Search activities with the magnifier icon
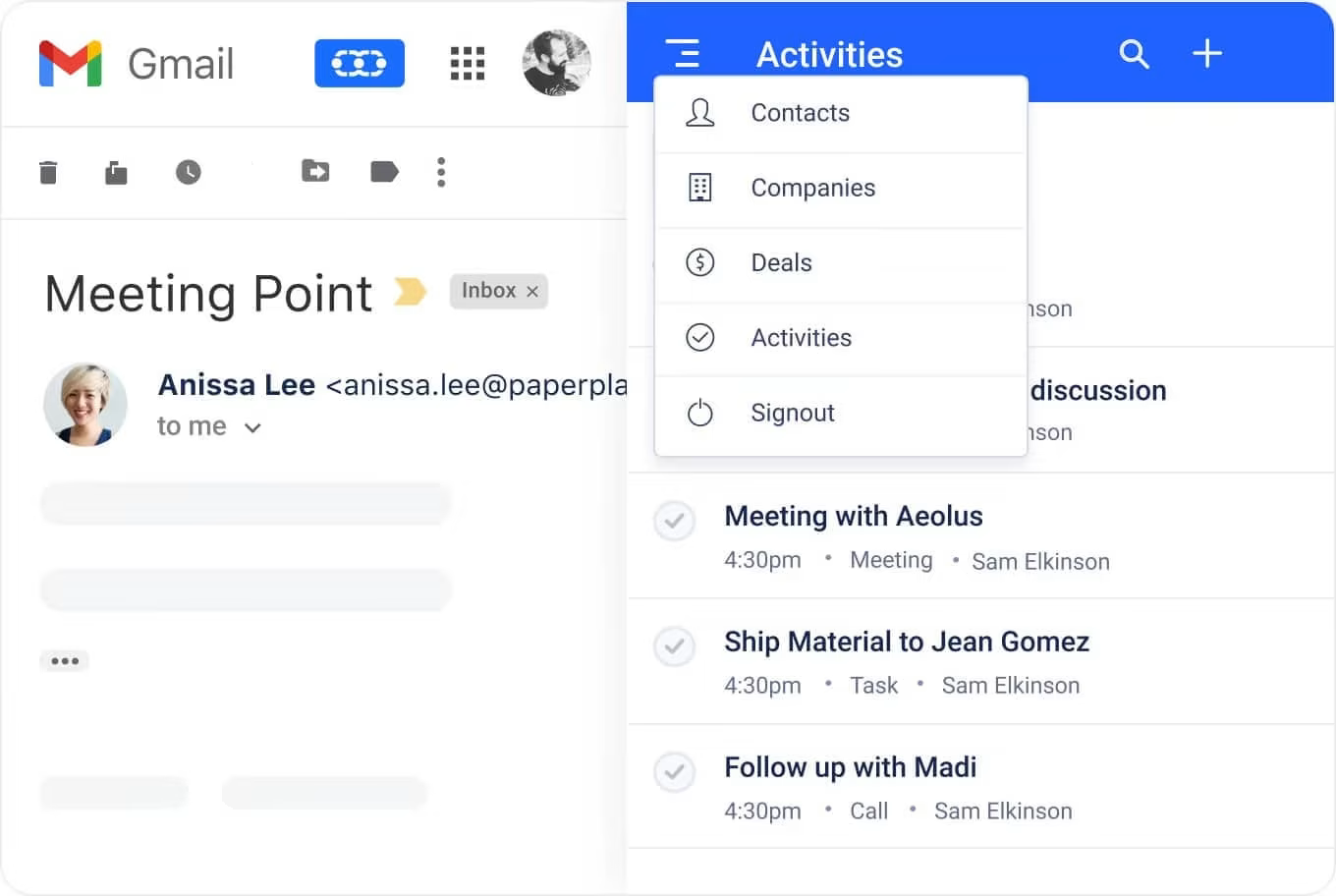The width and height of the screenshot is (1336, 896). (1134, 53)
